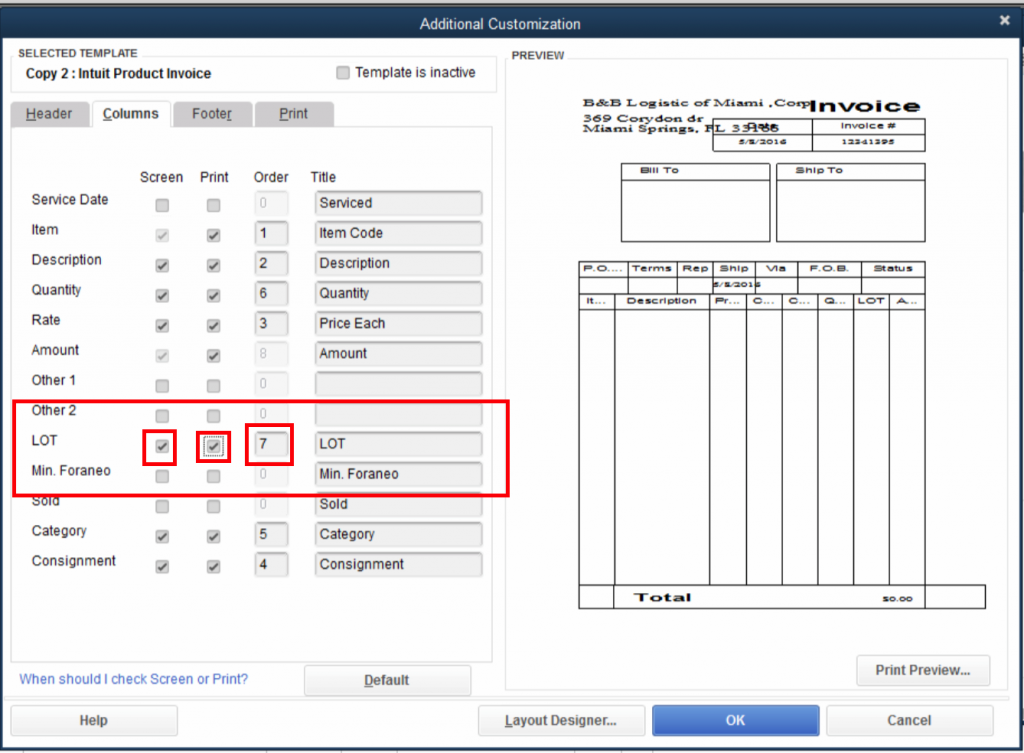This screenshot has height=753, width=1024.
Task: Check the Service Date Screen checkbox
Action: click(x=162, y=205)
